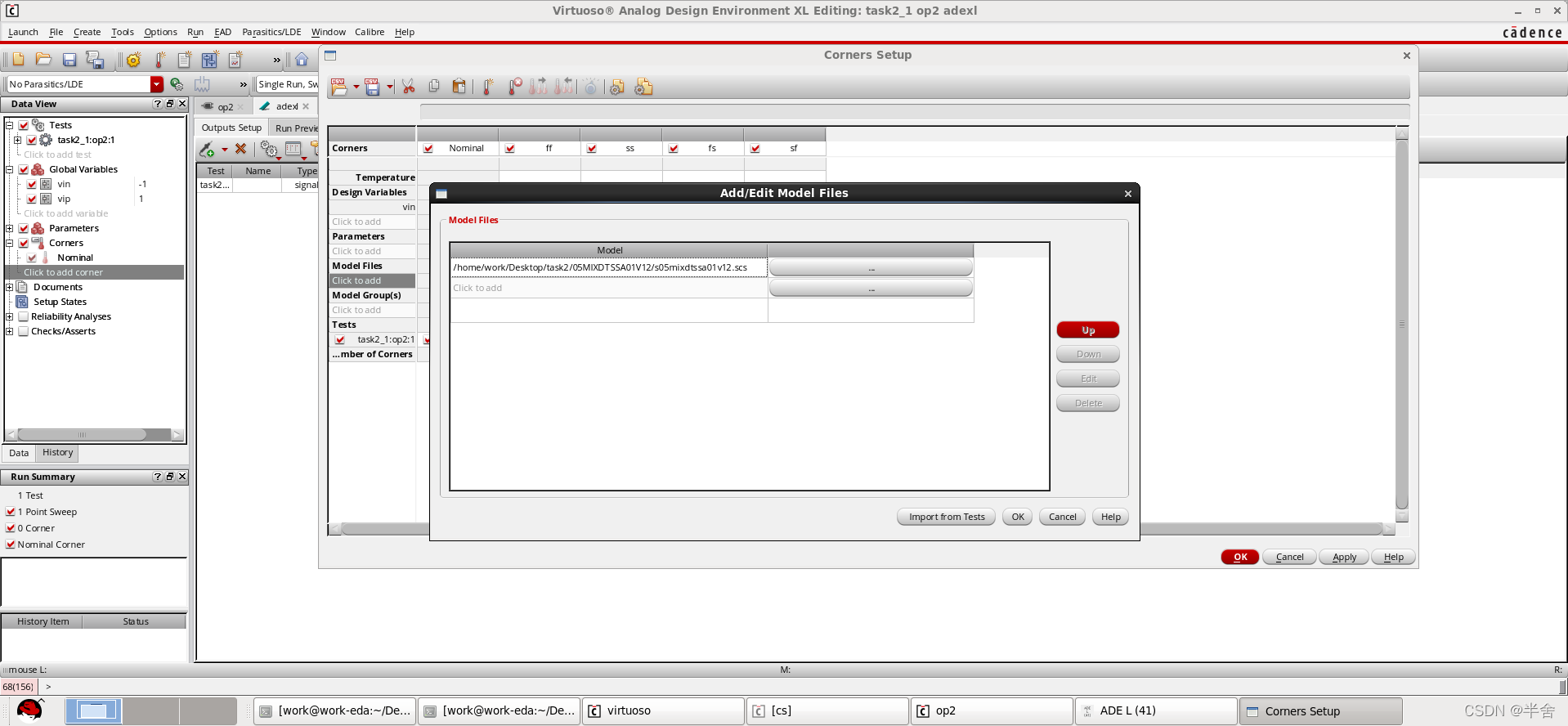This screenshot has height=726, width=1568.
Task: Click Cancel in Add/Edit Model Files dialog
Action: tap(1063, 517)
